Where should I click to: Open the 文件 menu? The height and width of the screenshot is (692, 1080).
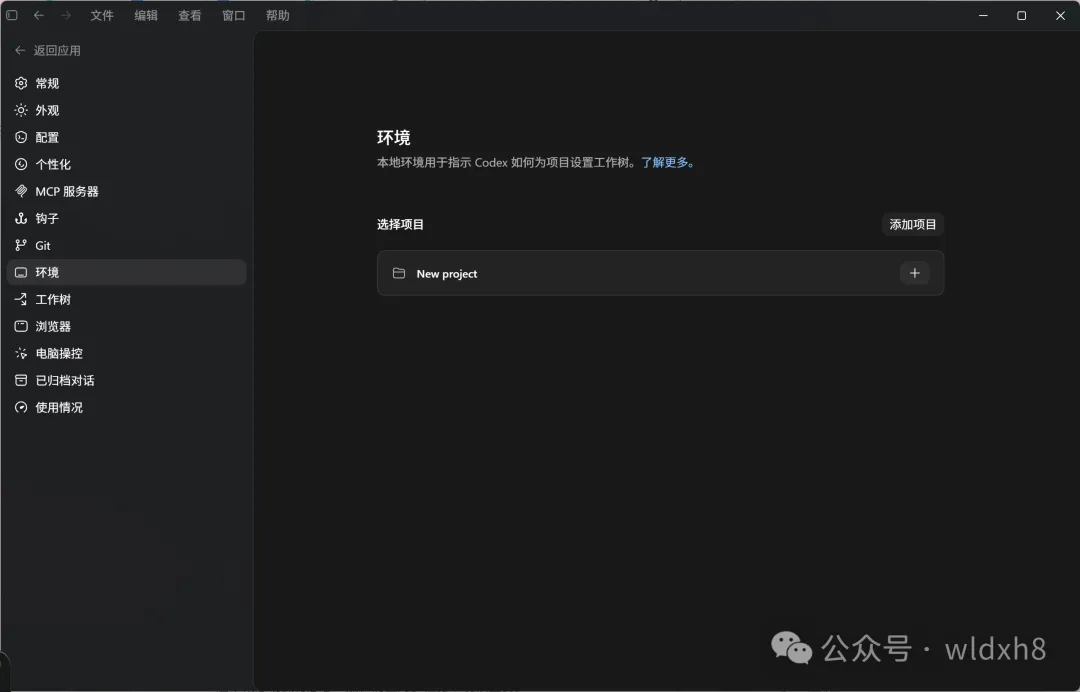pos(102,15)
